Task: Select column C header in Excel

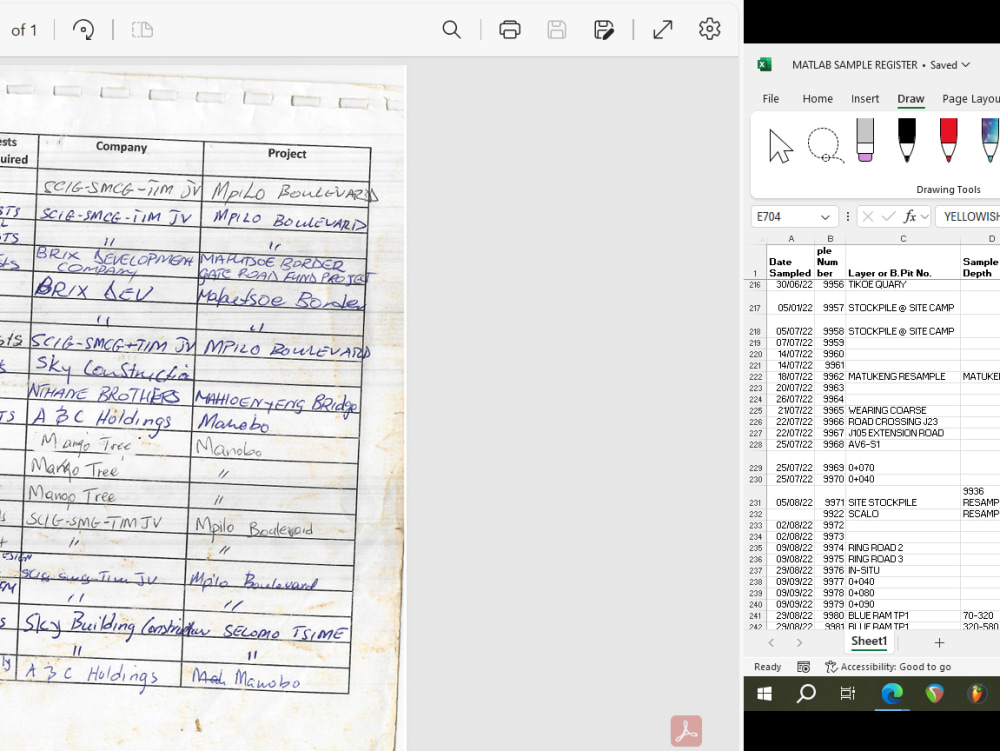Action: pyautogui.click(x=903, y=238)
